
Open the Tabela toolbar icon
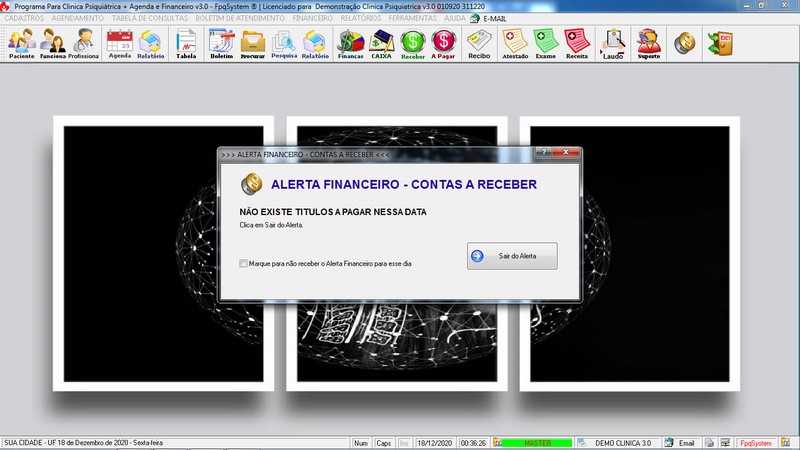[186, 44]
